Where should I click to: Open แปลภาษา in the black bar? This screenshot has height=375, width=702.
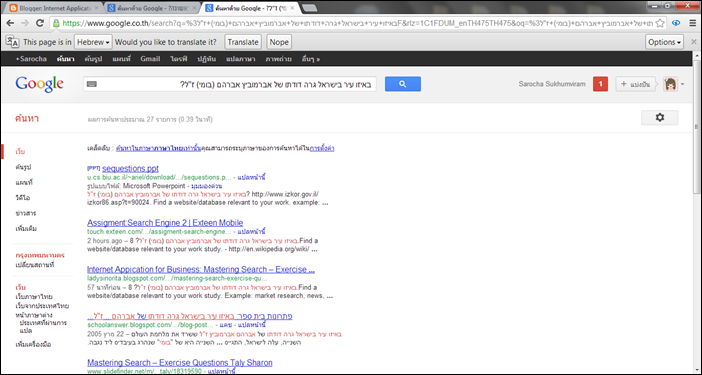pyautogui.click(x=240, y=59)
